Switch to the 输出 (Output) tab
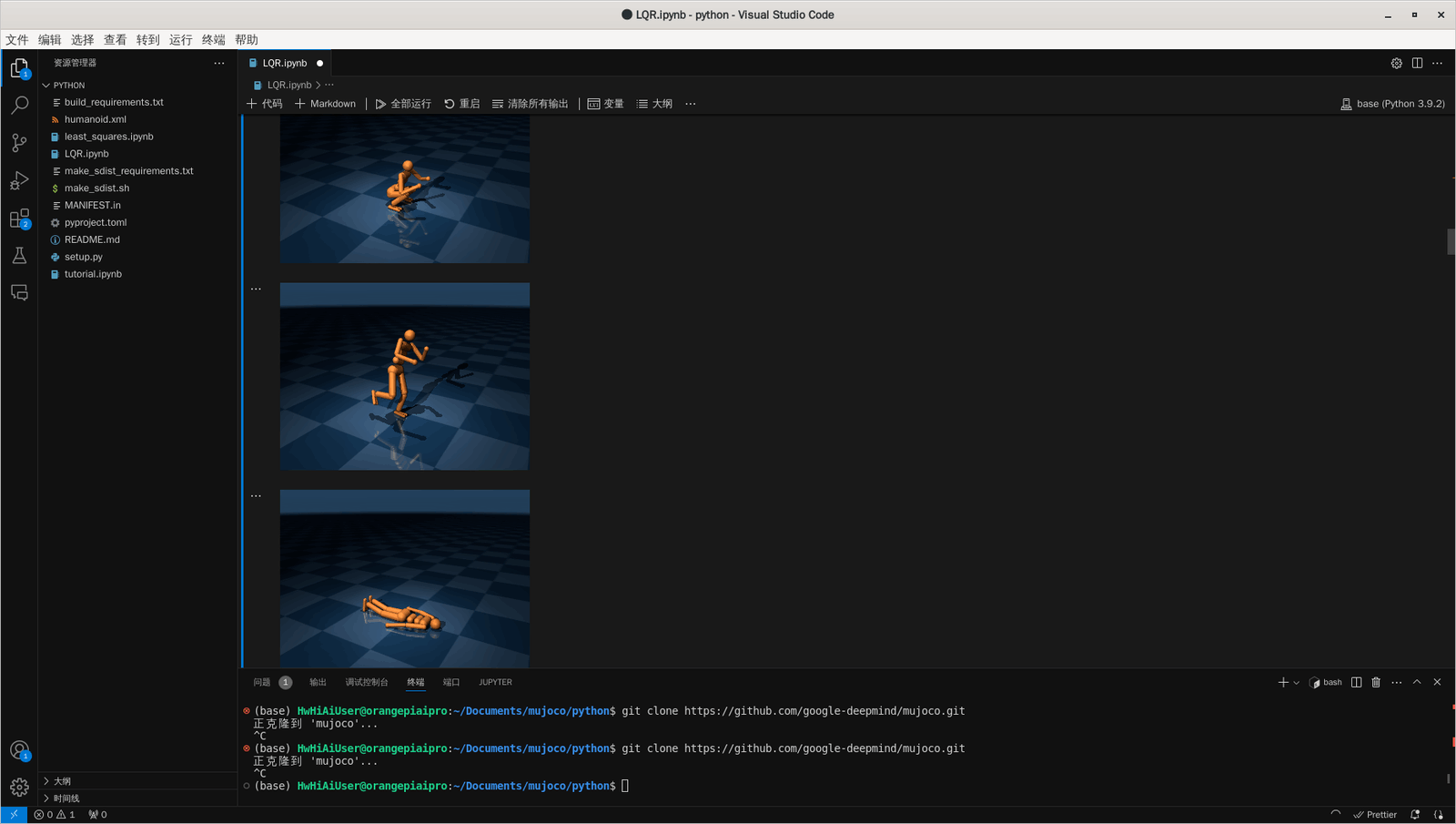 pos(318,682)
